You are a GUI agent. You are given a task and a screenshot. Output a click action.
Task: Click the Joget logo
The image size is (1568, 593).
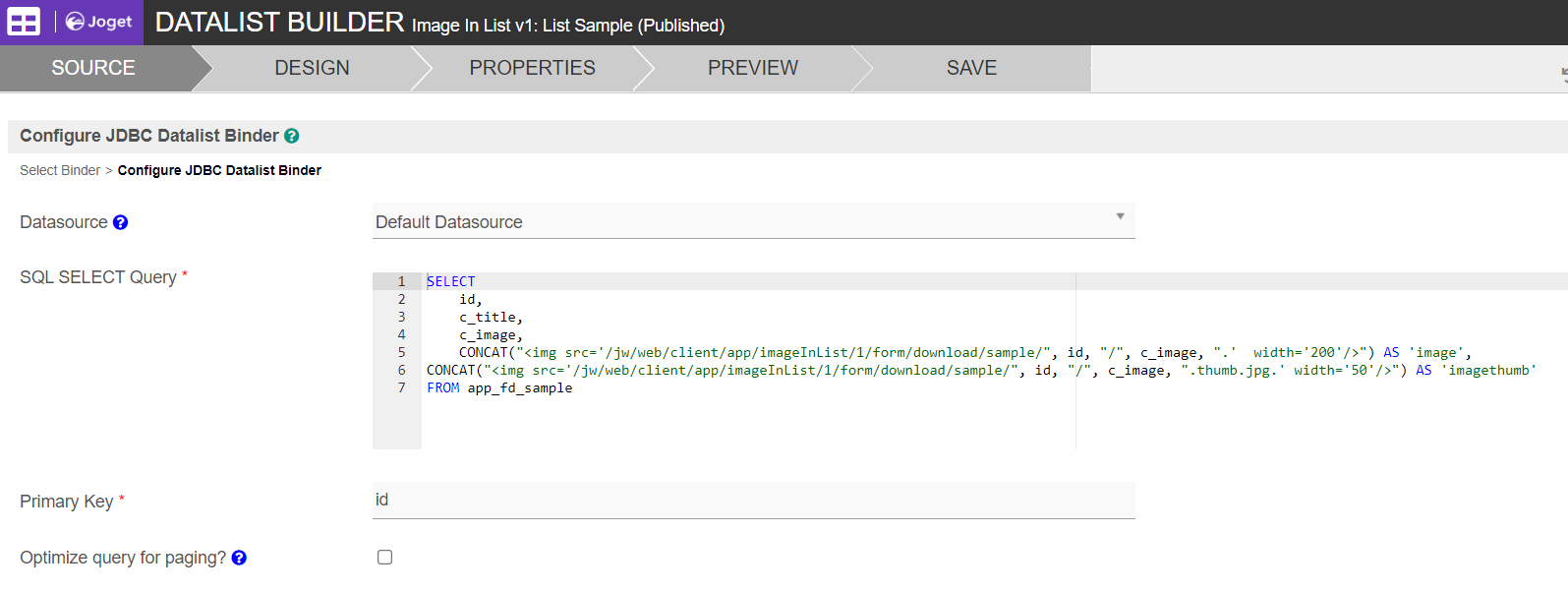click(98, 22)
